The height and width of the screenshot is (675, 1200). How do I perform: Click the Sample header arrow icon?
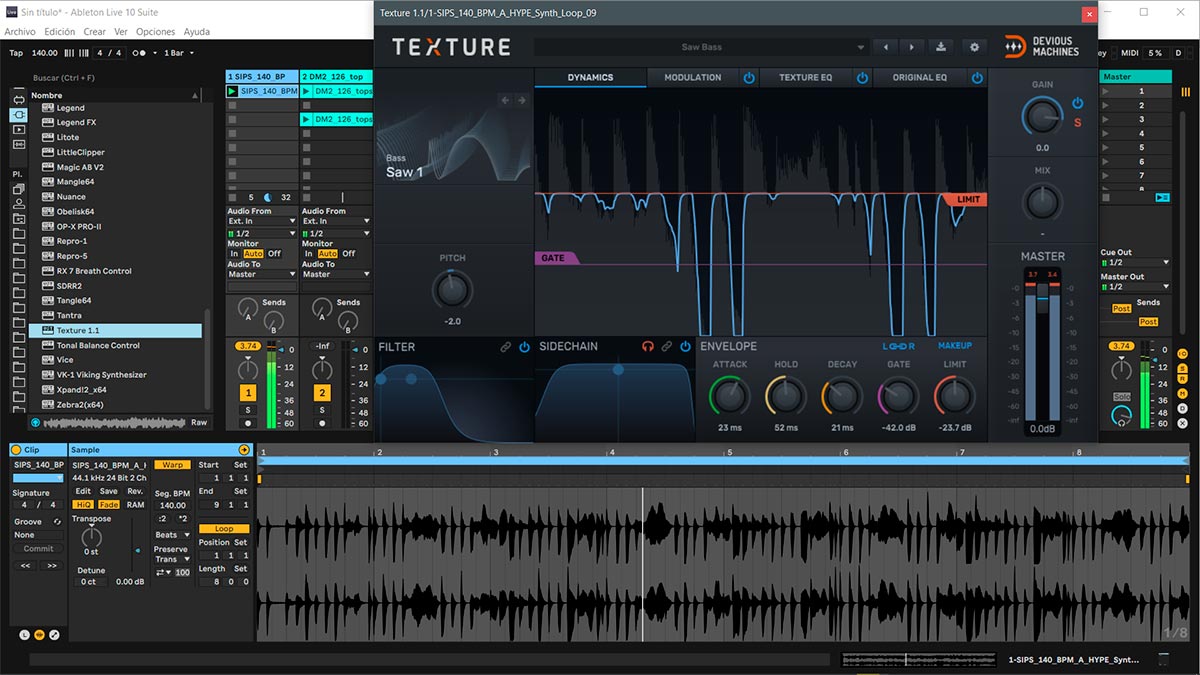pyautogui.click(x=244, y=450)
